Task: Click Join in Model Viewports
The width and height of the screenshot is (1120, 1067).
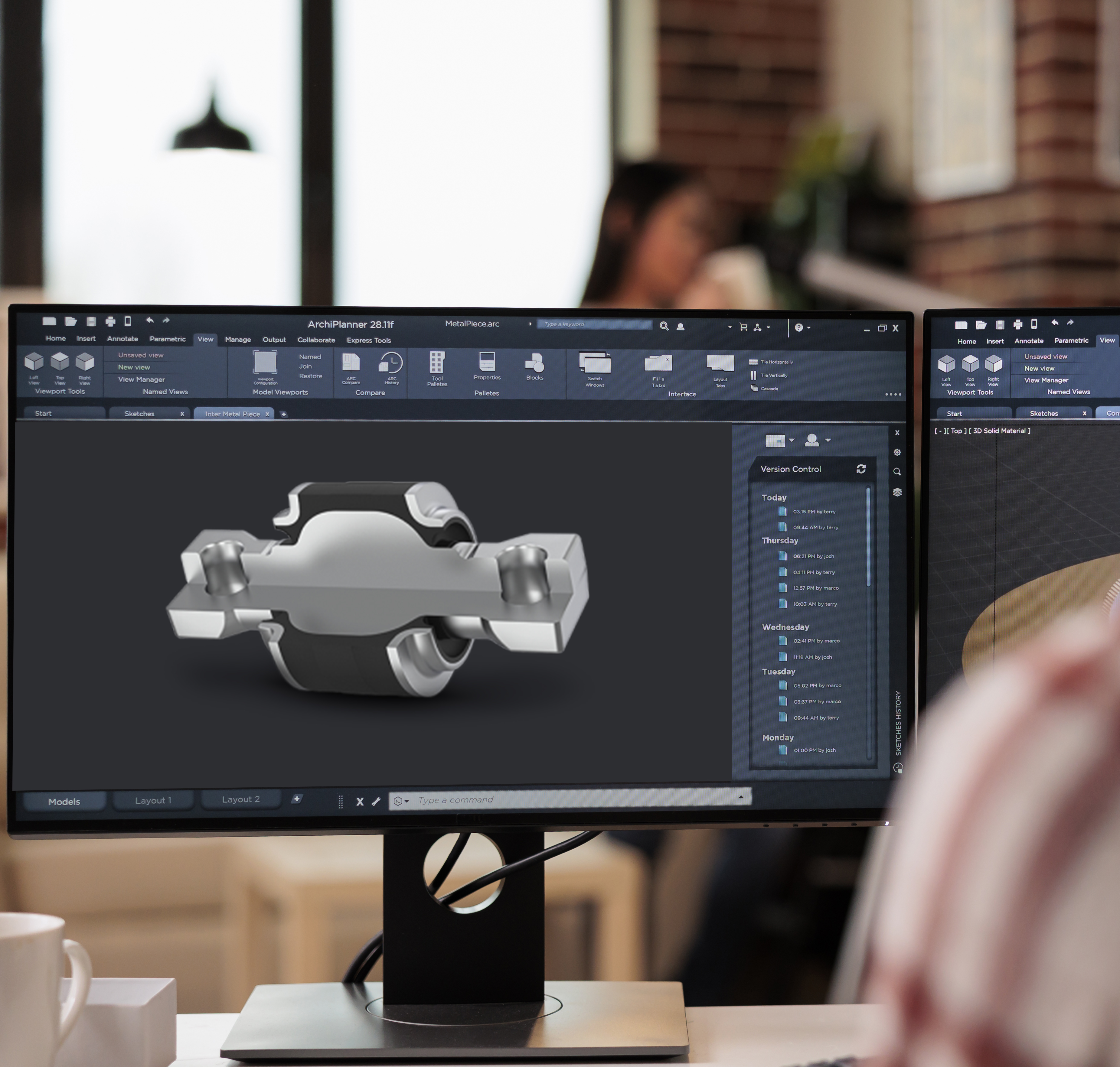Action: [305, 366]
